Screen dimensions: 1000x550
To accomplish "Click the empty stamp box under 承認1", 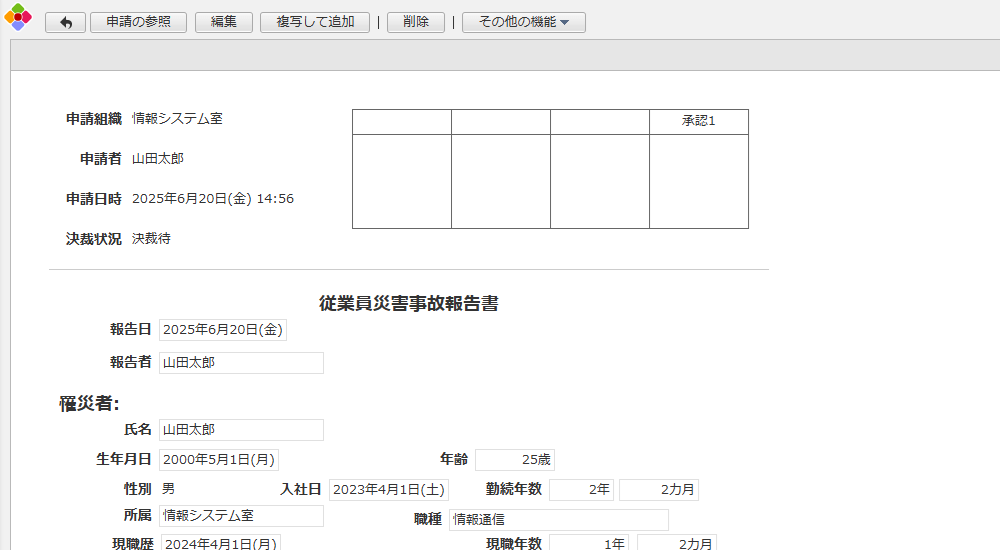I will click(698, 181).
